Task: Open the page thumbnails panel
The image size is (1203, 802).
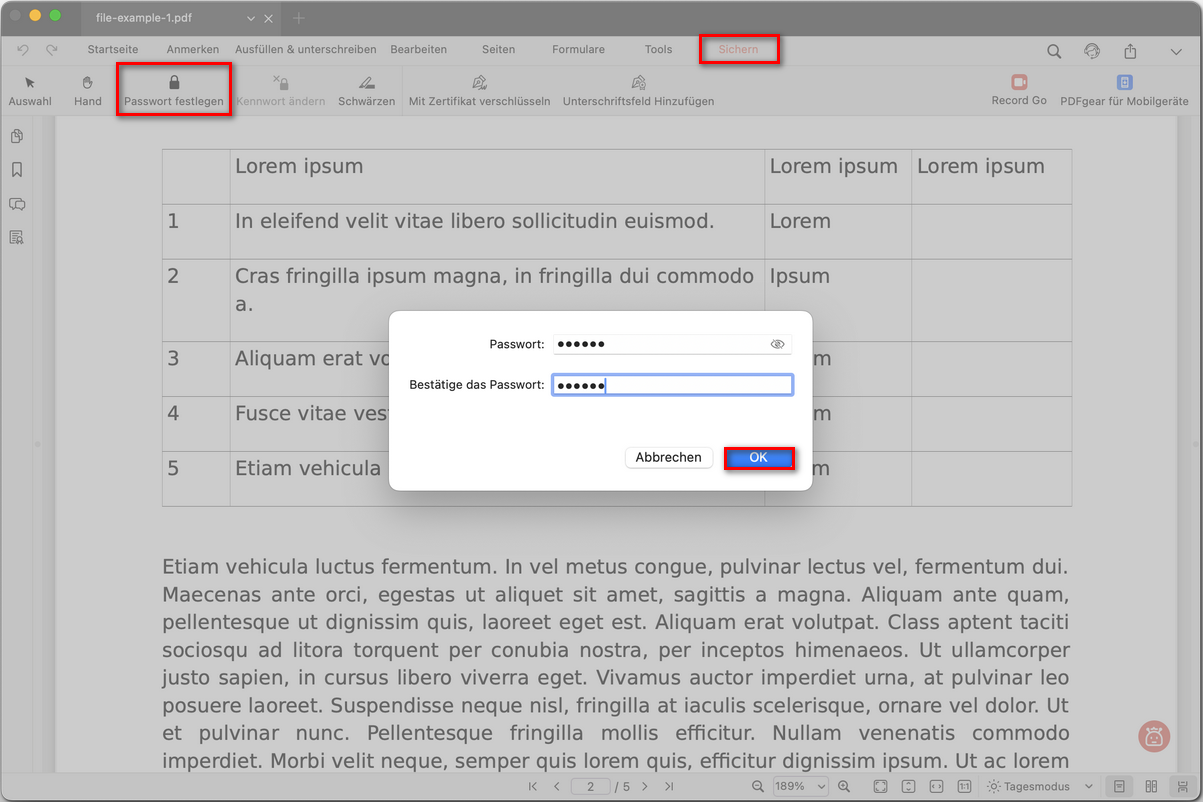Action: [x=16, y=136]
